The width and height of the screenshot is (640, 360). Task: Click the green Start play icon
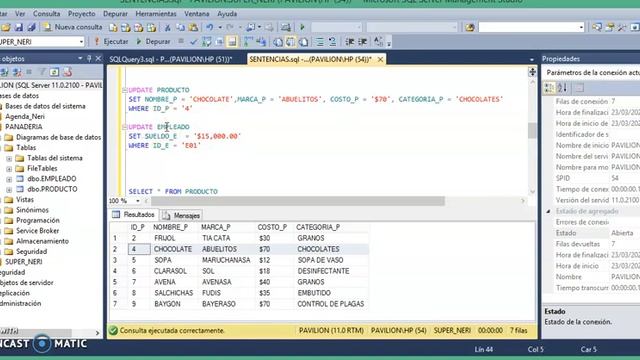click(302, 27)
